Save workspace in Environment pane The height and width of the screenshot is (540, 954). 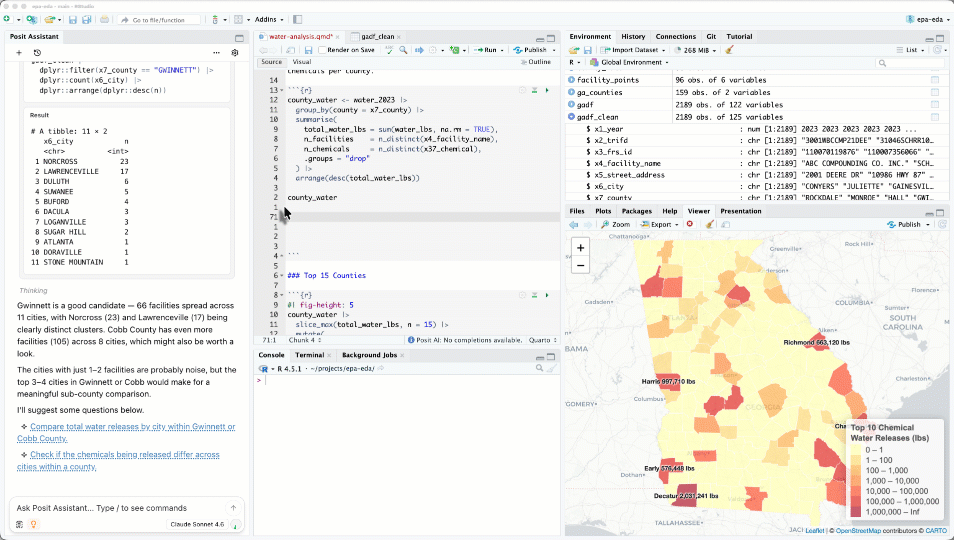pos(588,50)
